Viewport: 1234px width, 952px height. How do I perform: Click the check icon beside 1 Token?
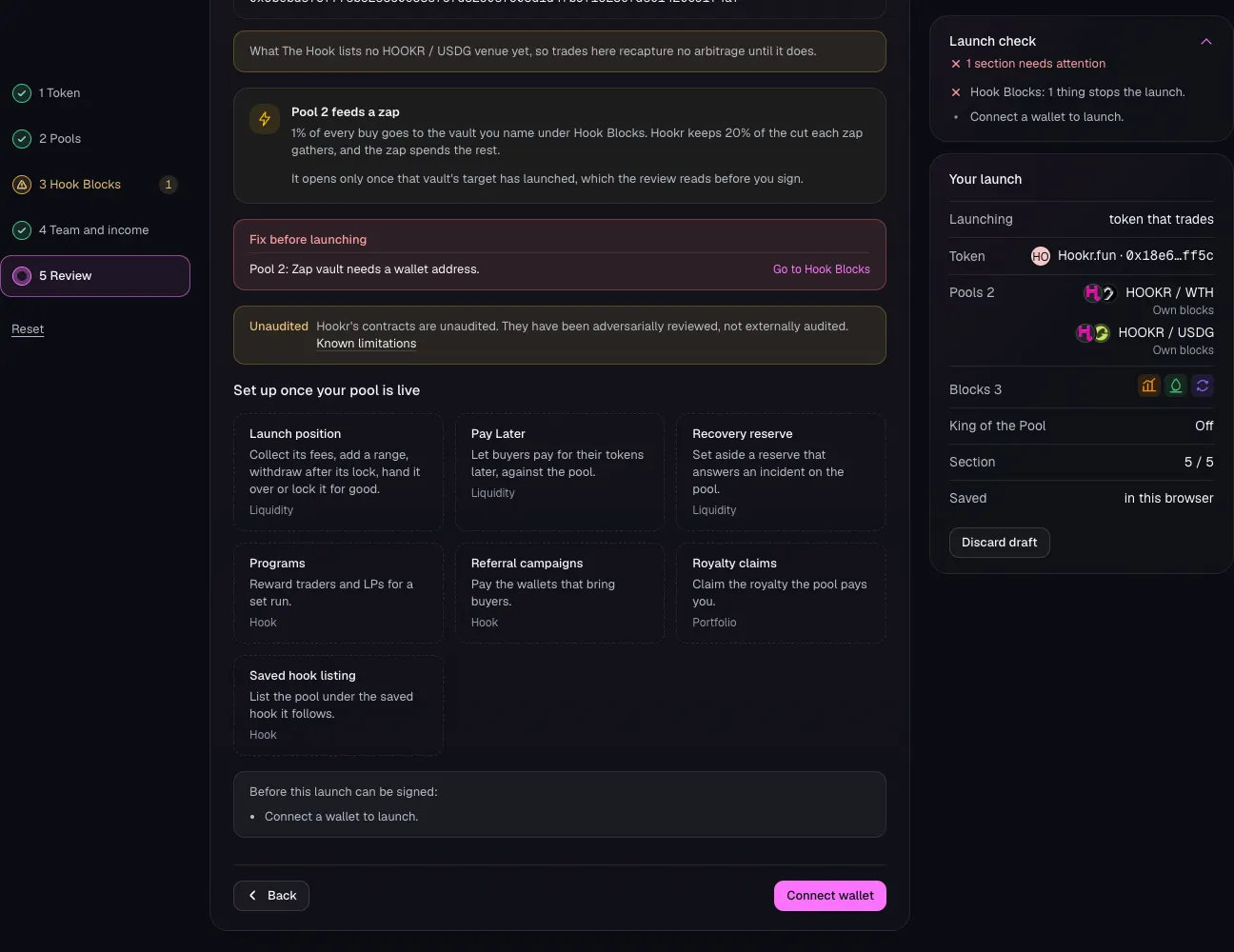(22, 93)
